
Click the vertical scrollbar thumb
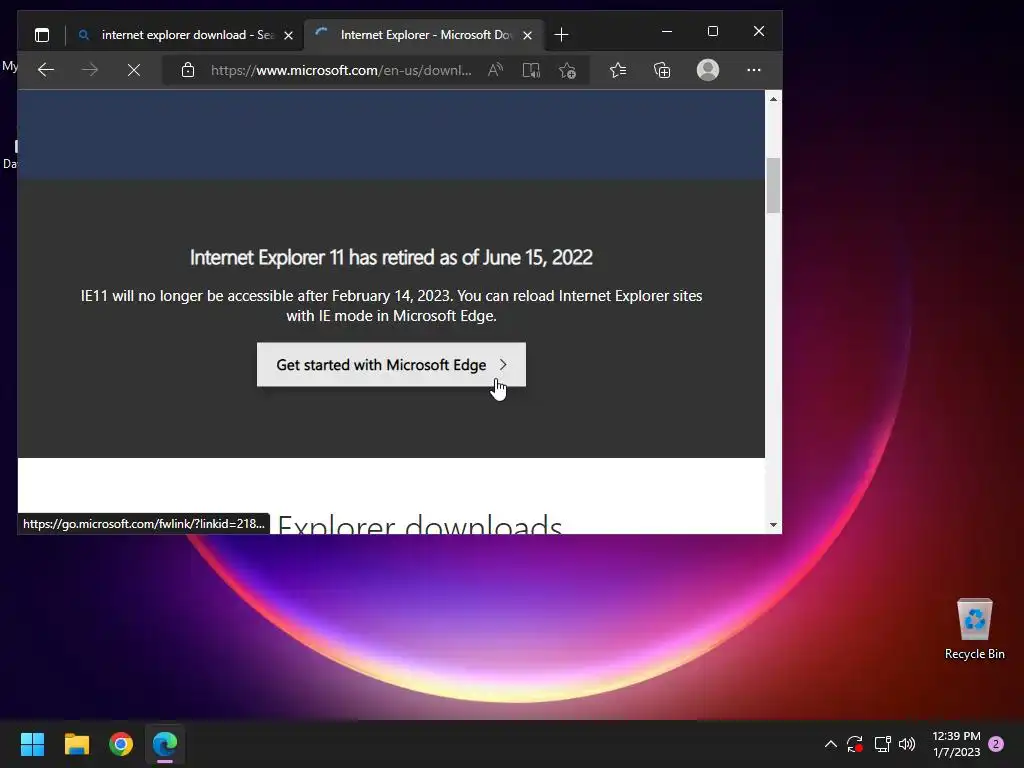773,185
